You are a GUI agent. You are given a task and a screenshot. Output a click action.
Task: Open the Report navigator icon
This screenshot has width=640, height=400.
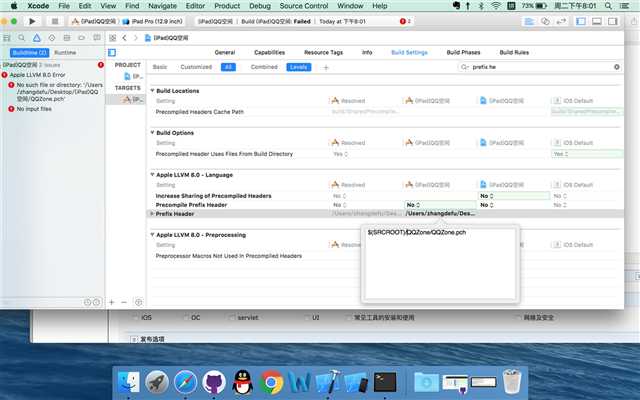tap(97, 38)
